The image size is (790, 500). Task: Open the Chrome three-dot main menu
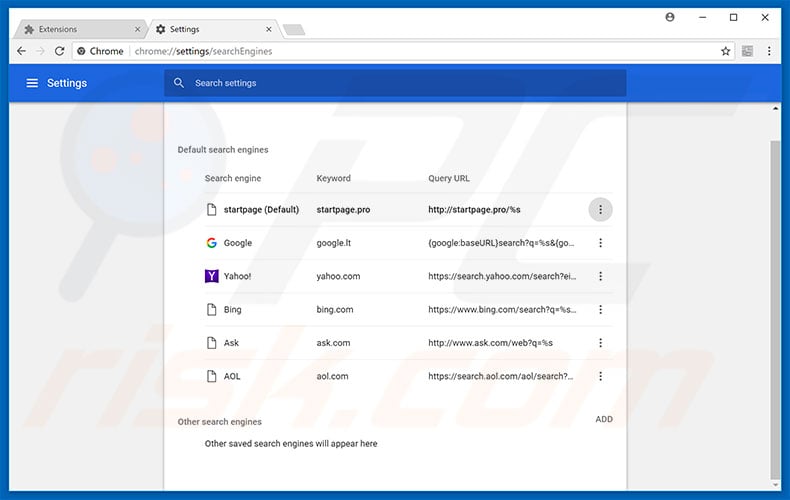pyautogui.click(x=769, y=51)
